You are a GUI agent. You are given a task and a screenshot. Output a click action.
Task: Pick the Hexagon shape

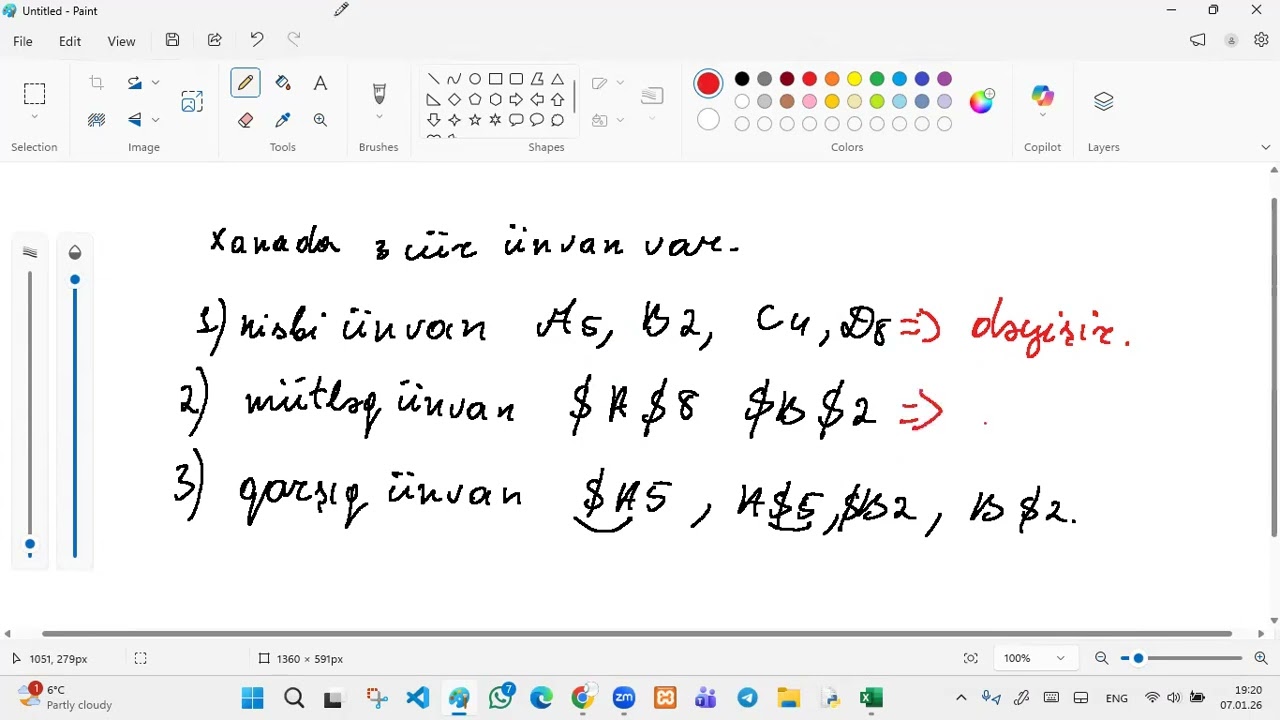tap(495, 100)
